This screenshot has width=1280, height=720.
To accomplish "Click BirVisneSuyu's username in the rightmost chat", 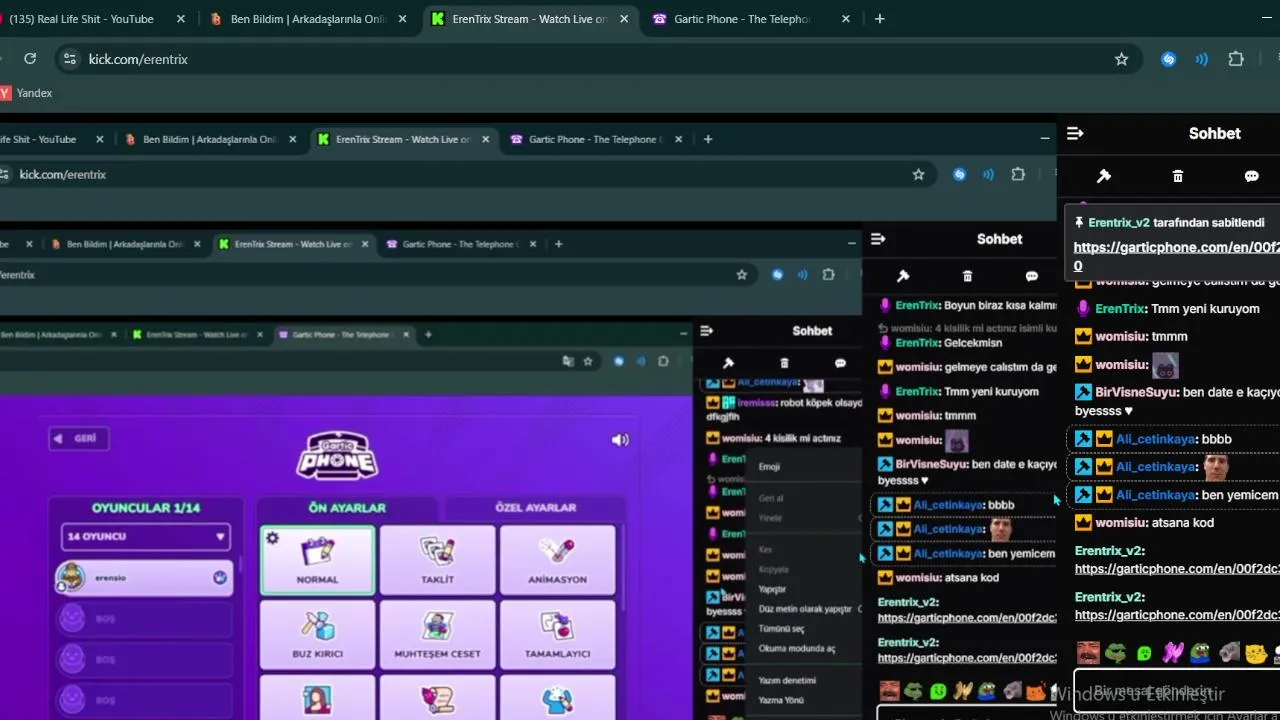I will (x=1136, y=392).
